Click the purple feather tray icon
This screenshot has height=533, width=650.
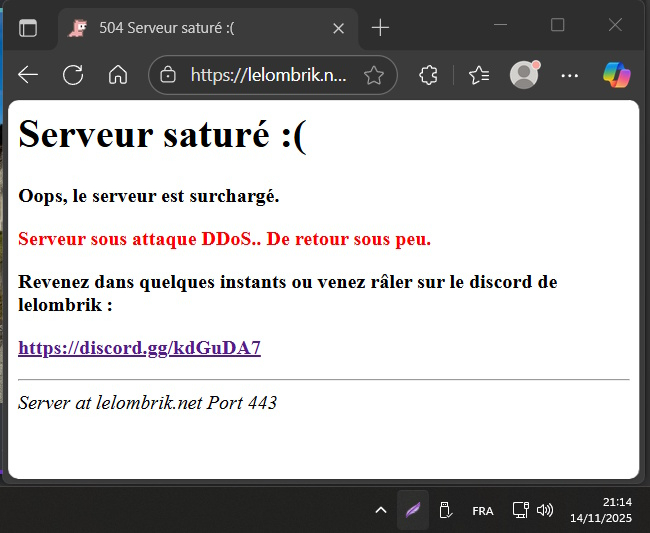coord(412,510)
